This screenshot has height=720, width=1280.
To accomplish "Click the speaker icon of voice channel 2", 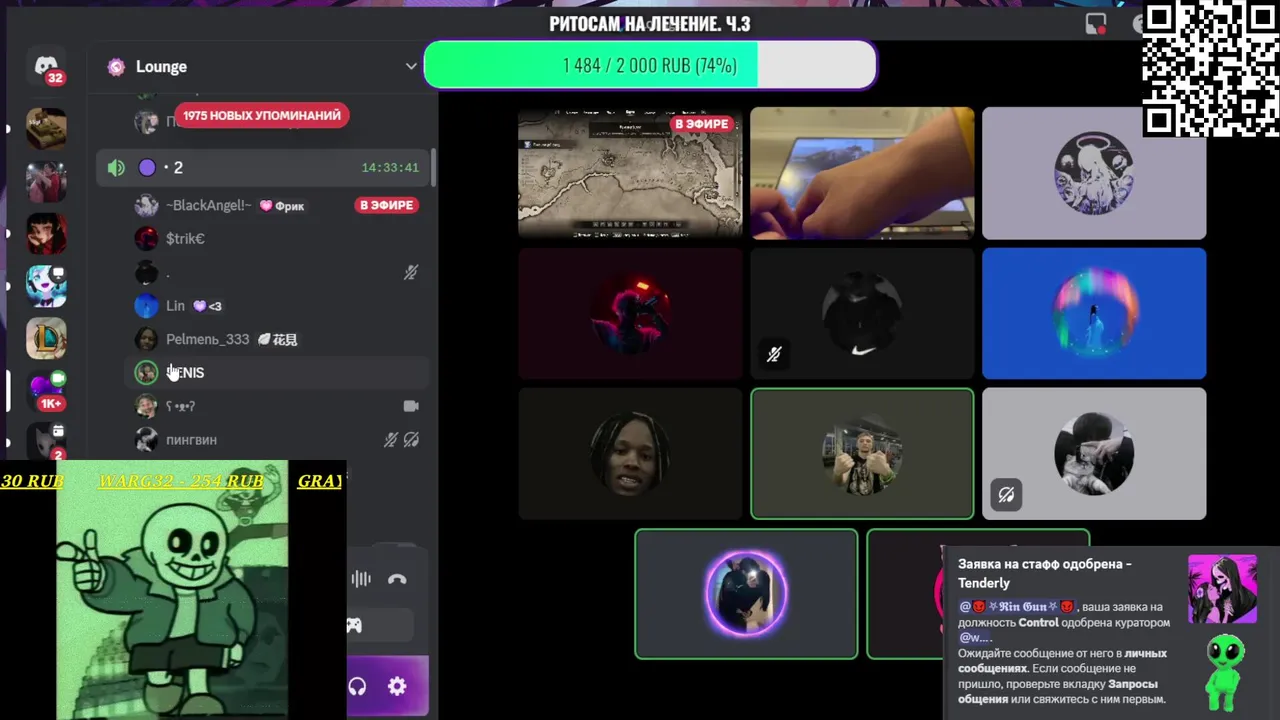I will [116, 168].
